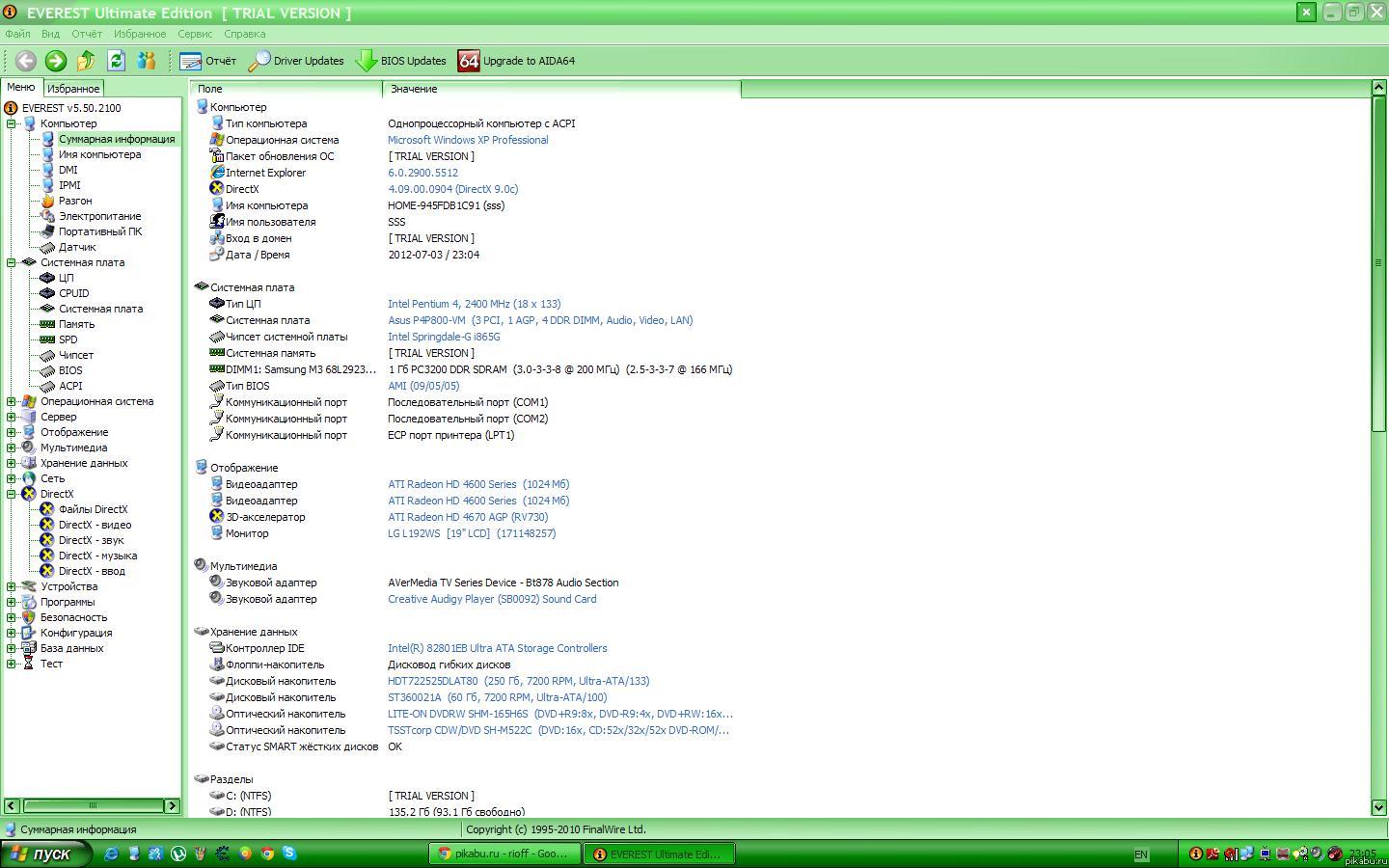The height and width of the screenshot is (868, 1389).
Task: Click the vertical scrollbar down arrow
Action: tap(1379, 807)
